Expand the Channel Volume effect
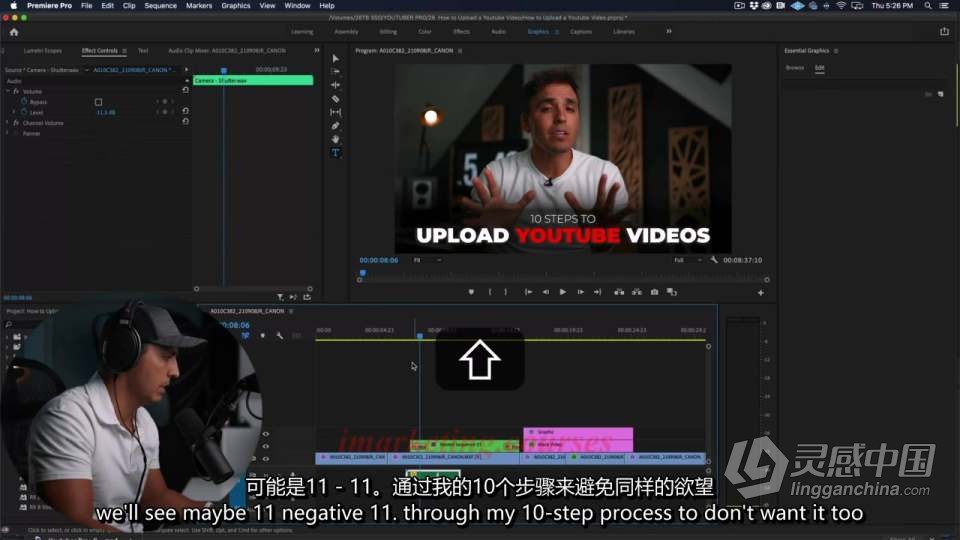Screen dimensions: 960x540 8,122
